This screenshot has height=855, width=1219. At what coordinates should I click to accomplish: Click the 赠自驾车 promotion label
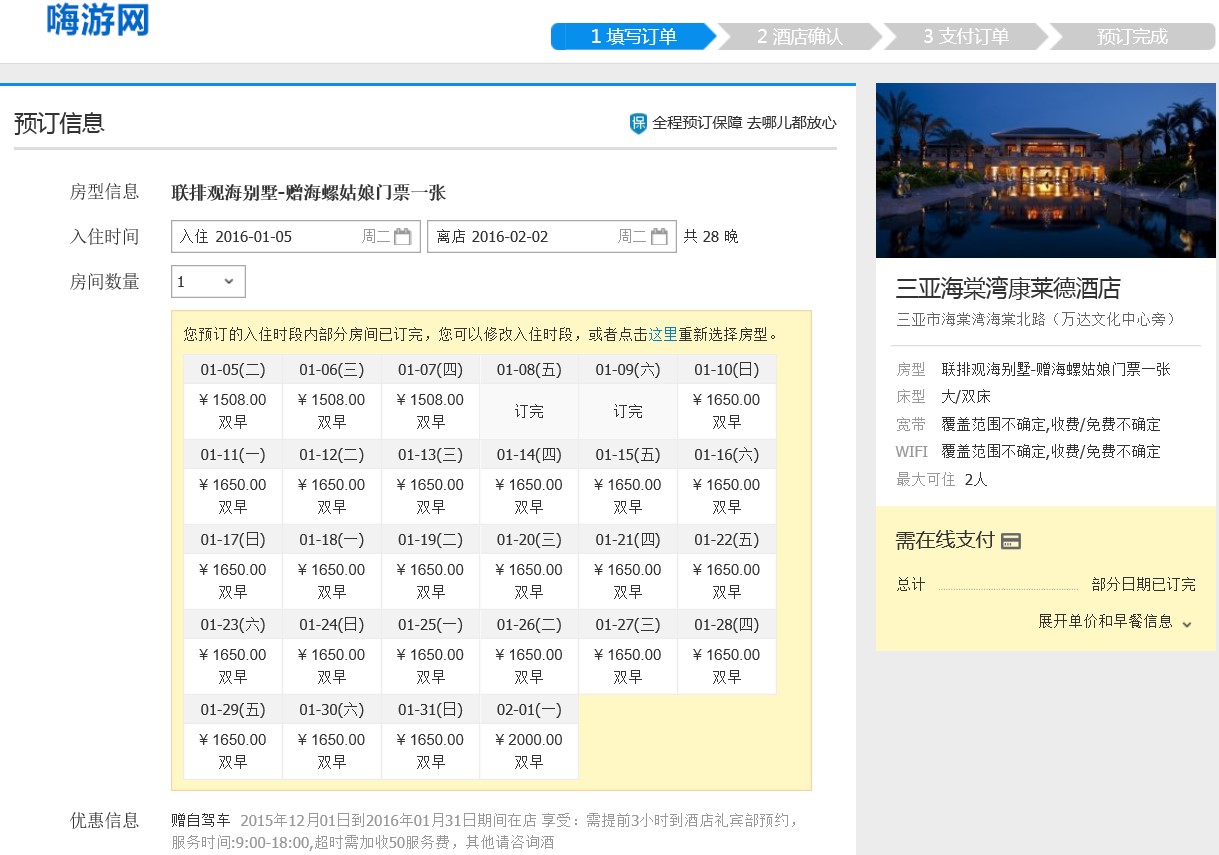(x=201, y=821)
